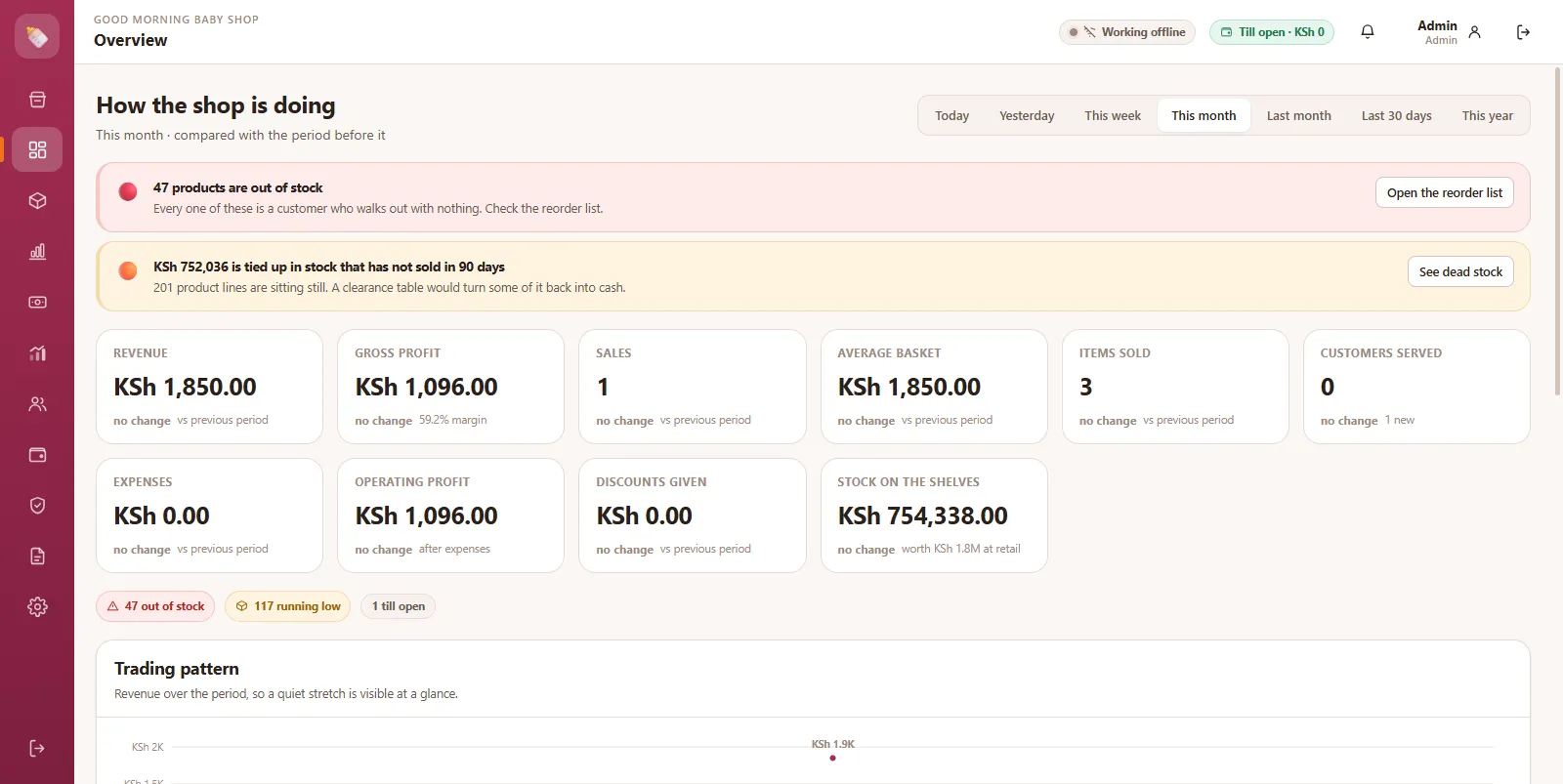1563x784 pixels.
Task: Click the KSh 1.9K chart data point
Action: tap(832, 758)
